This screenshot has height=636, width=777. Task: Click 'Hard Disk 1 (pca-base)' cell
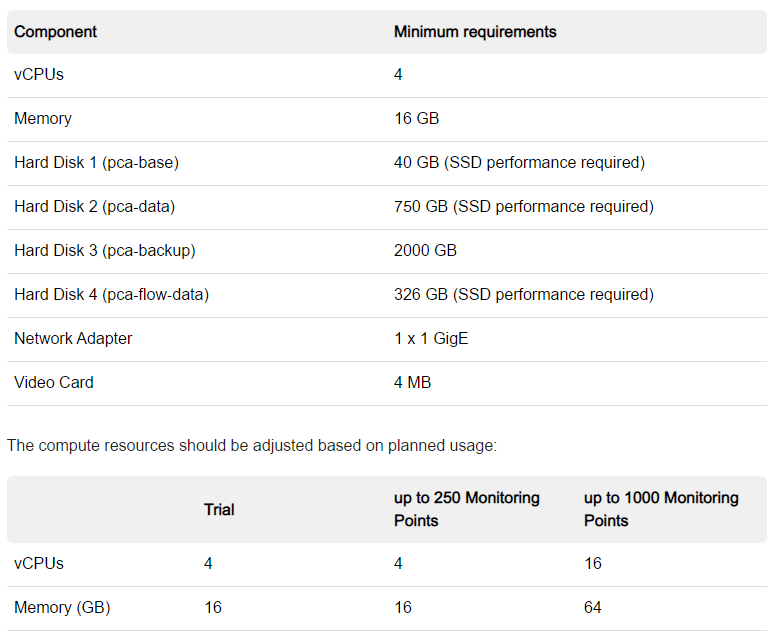click(96, 163)
